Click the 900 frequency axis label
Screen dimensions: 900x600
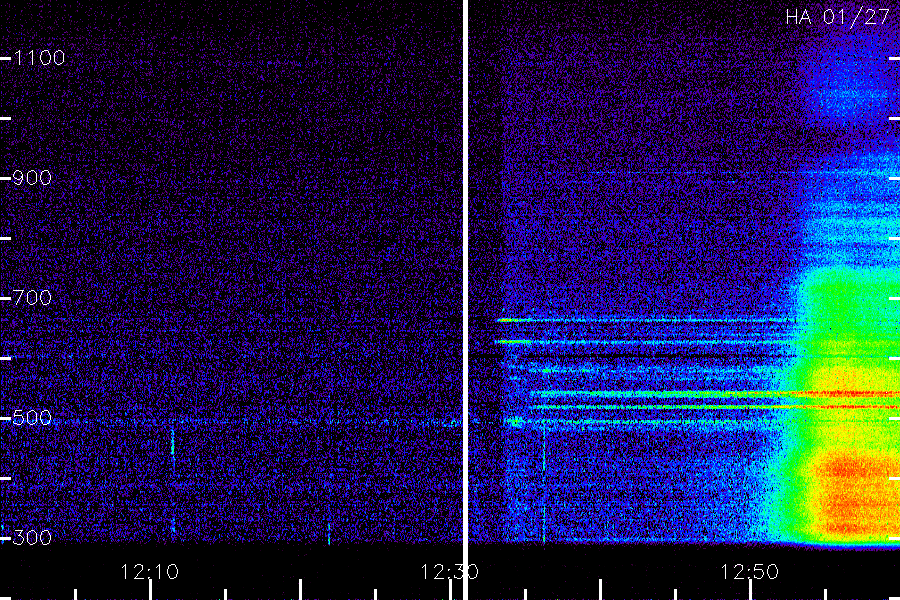click(x=32, y=177)
